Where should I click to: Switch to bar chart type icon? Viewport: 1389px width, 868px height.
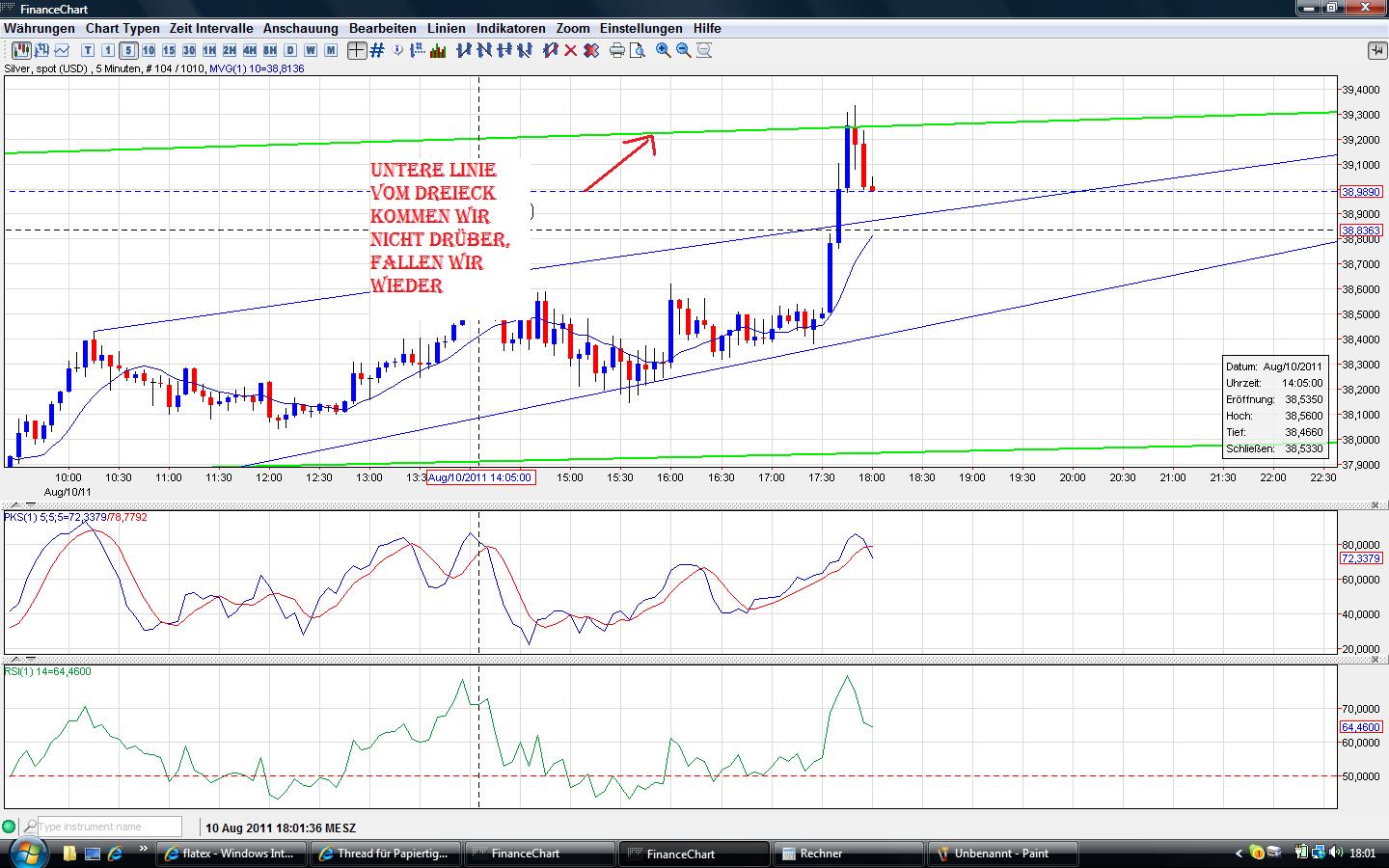(x=42, y=50)
